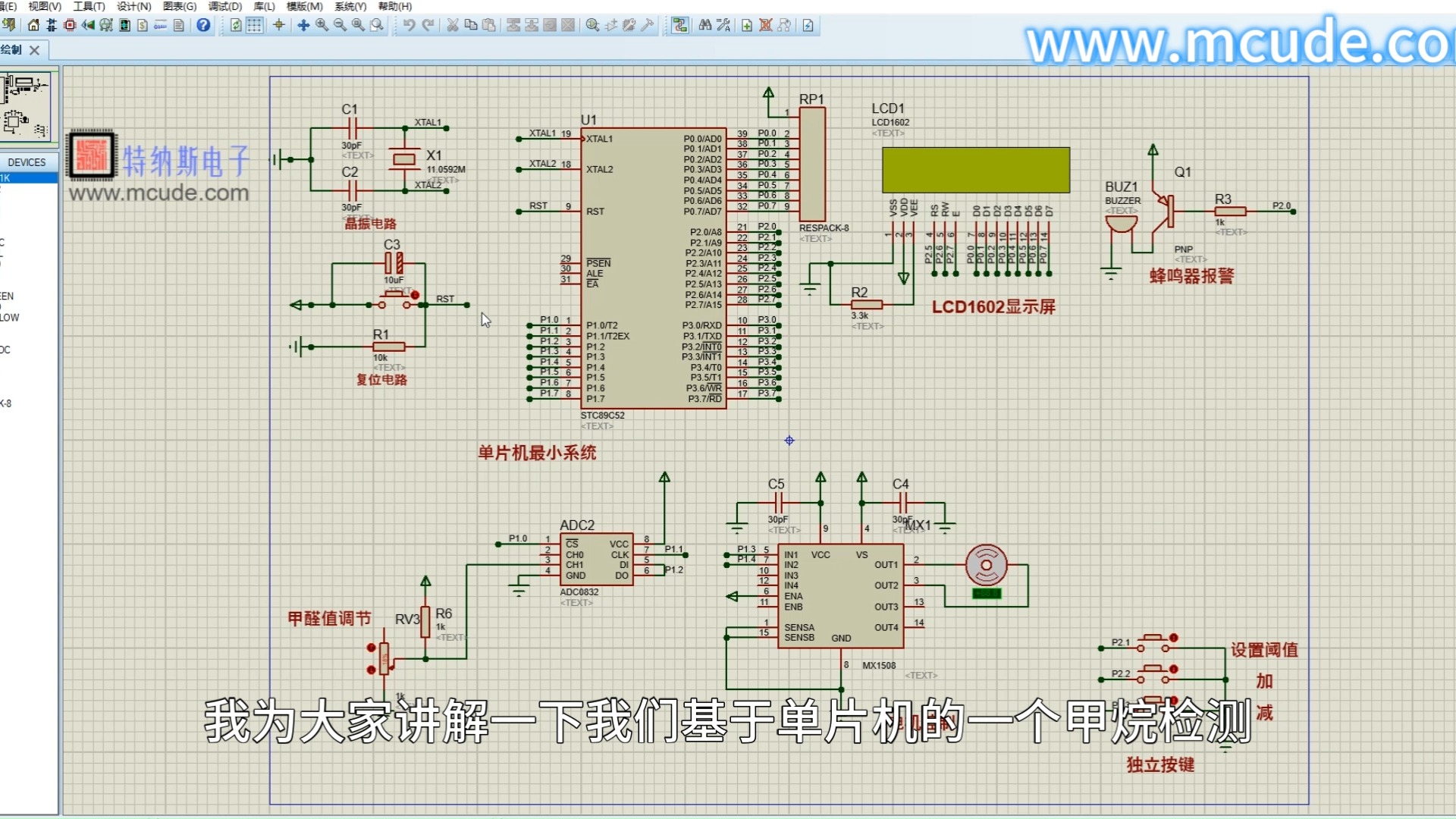Open the Property Assignment Tool
Viewport: 1456px width, 819px height.
(723, 25)
